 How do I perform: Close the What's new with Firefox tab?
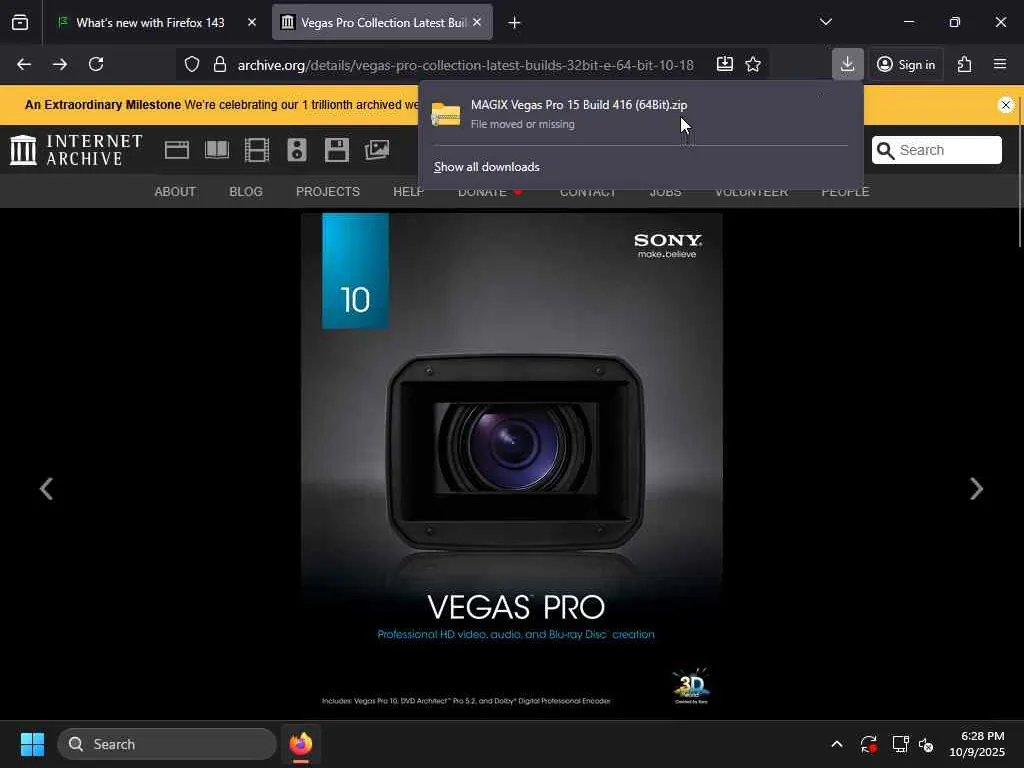tap(252, 22)
